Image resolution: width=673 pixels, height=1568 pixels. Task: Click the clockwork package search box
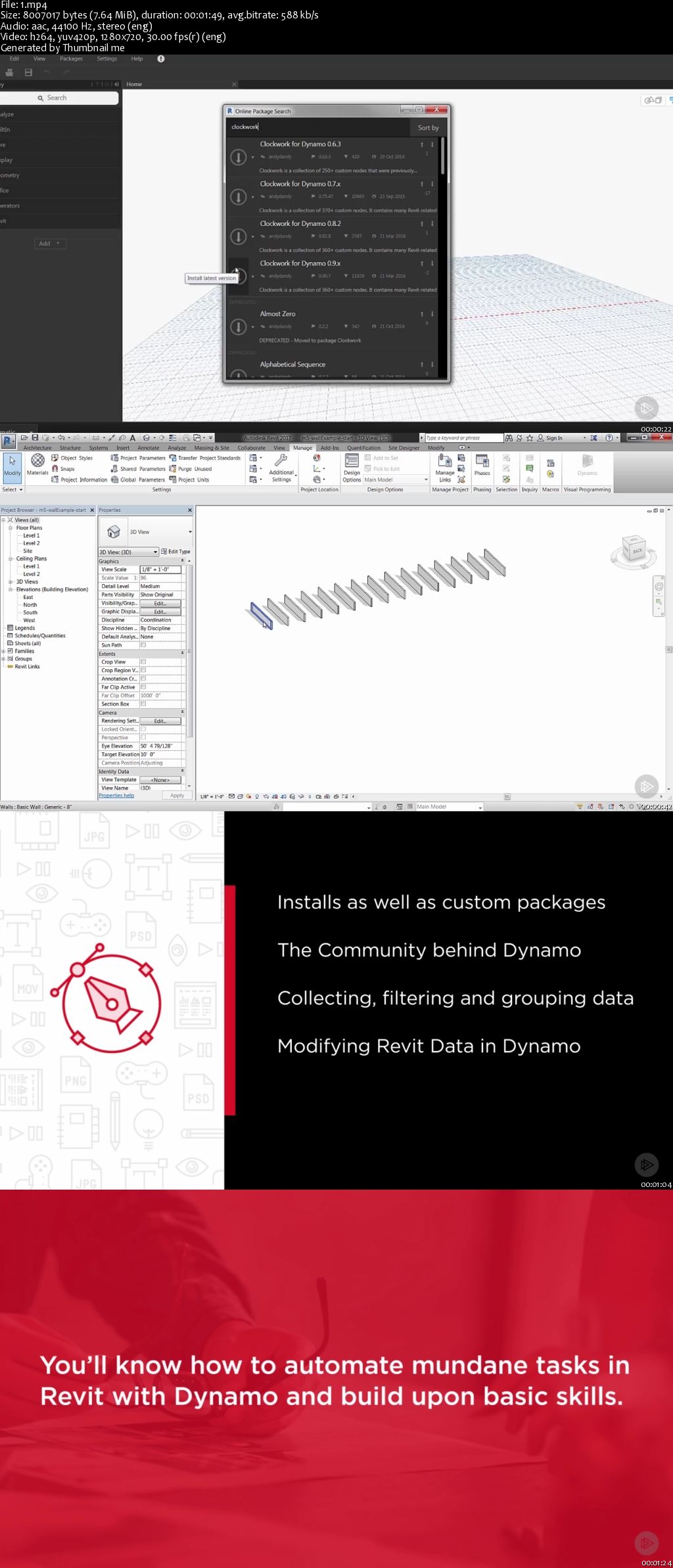click(x=319, y=127)
